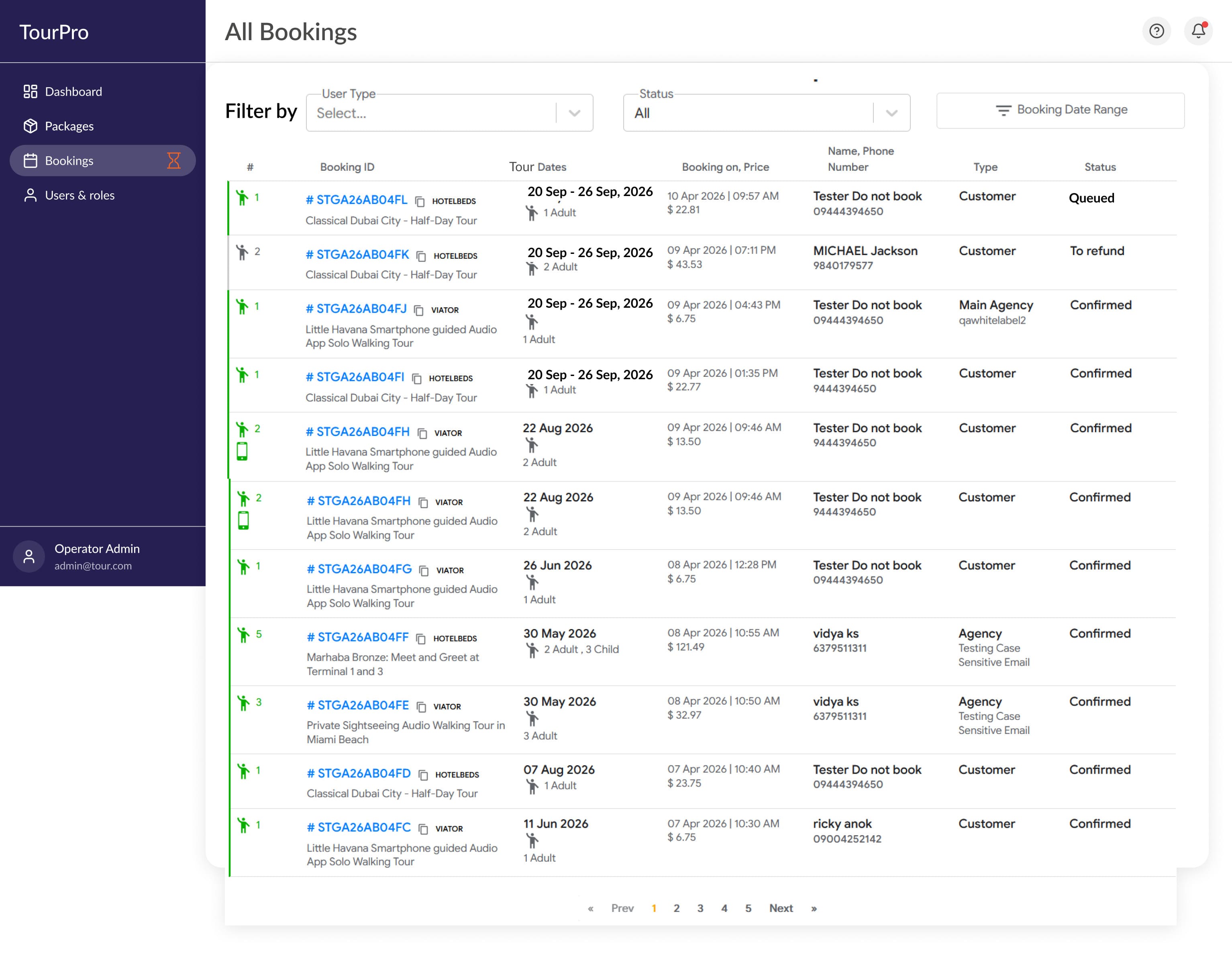Click Operator Admin profile name
The width and height of the screenshot is (1232, 977).
(96, 549)
